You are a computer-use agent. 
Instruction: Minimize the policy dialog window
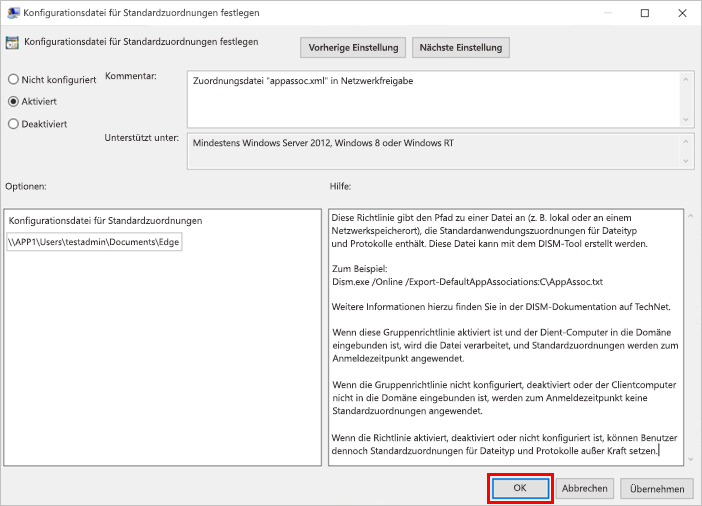(608, 13)
